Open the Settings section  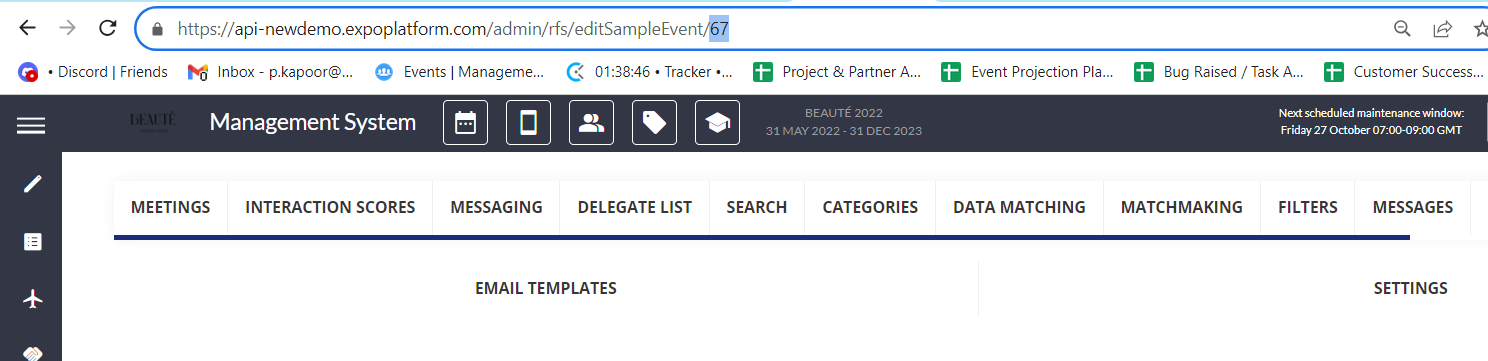1410,288
